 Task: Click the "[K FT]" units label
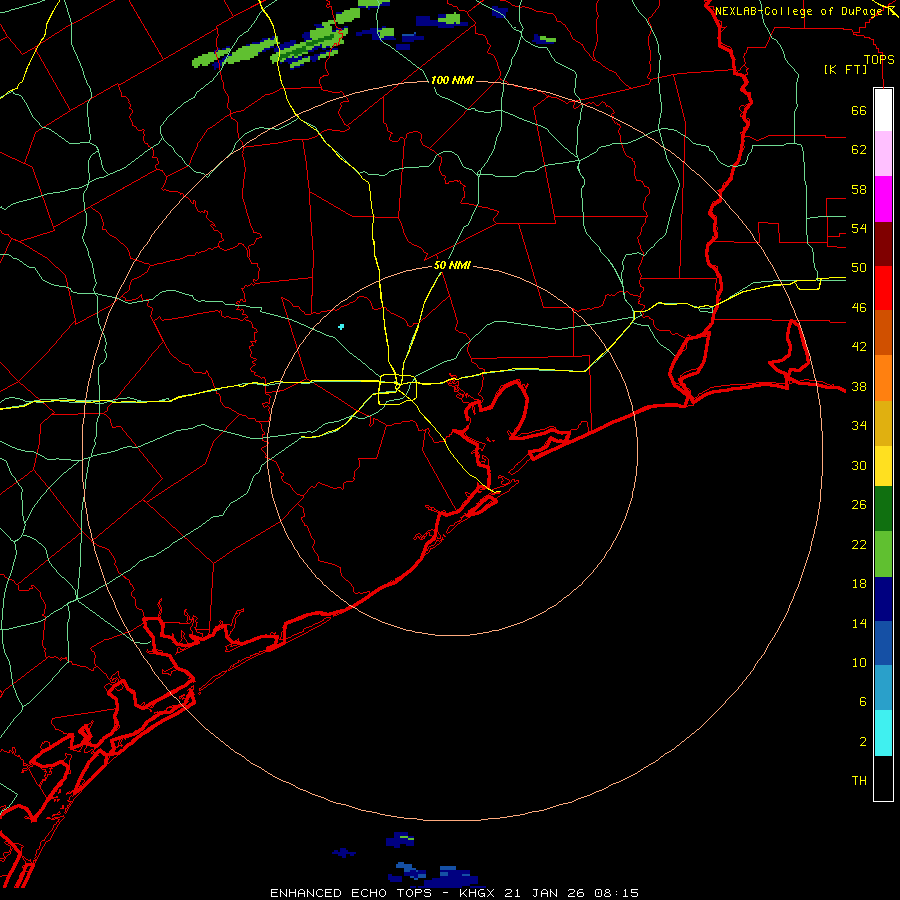tap(845, 70)
